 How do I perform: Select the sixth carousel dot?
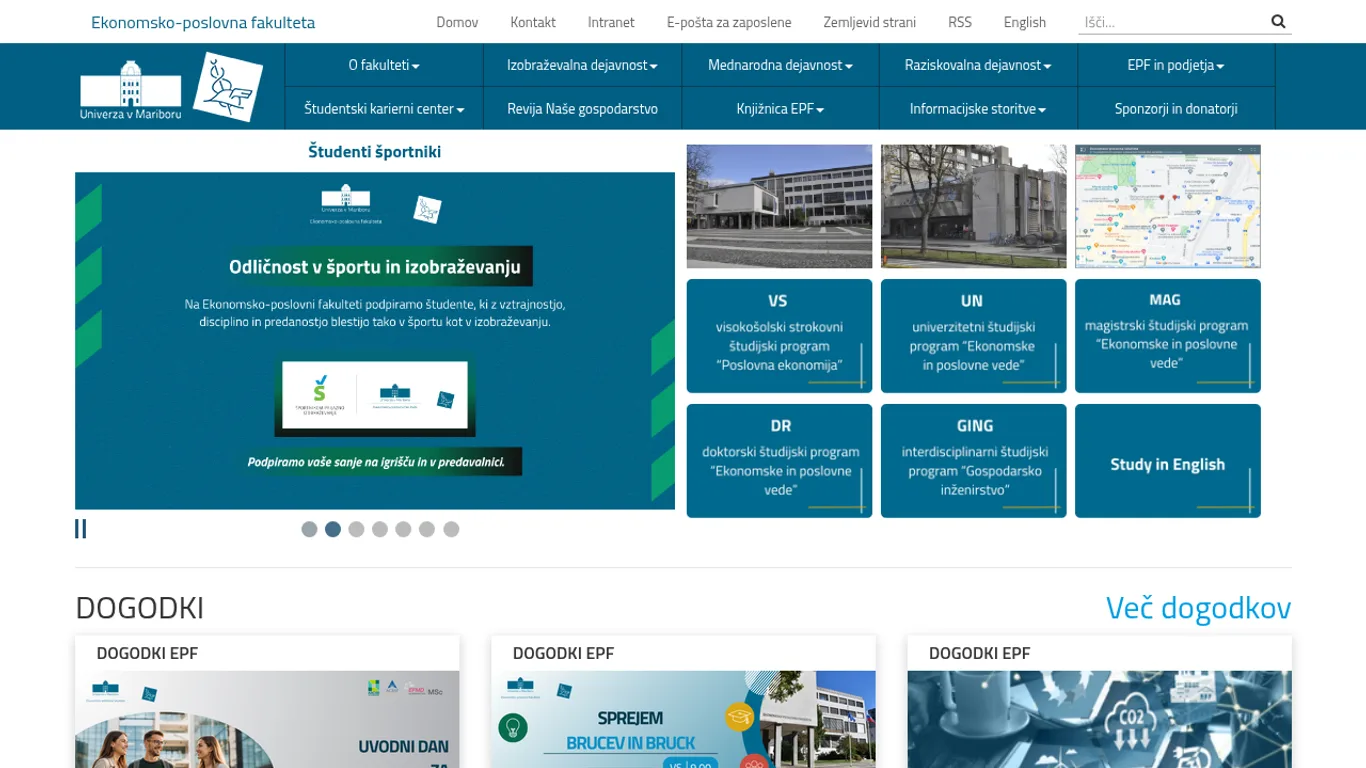pos(427,529)
